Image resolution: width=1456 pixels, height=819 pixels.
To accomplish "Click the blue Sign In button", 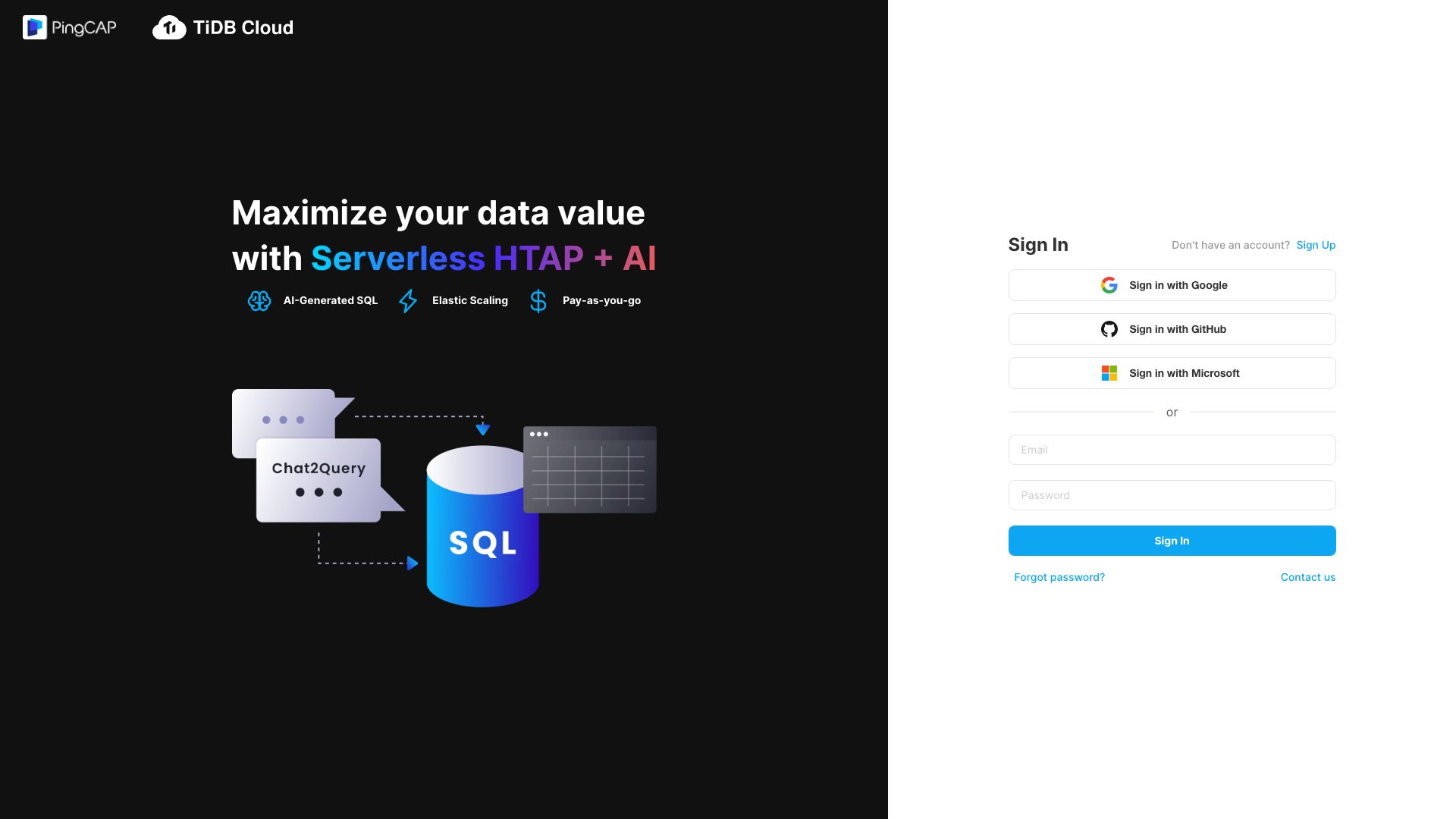I will pyautogui.click(x=1172, y=541).
